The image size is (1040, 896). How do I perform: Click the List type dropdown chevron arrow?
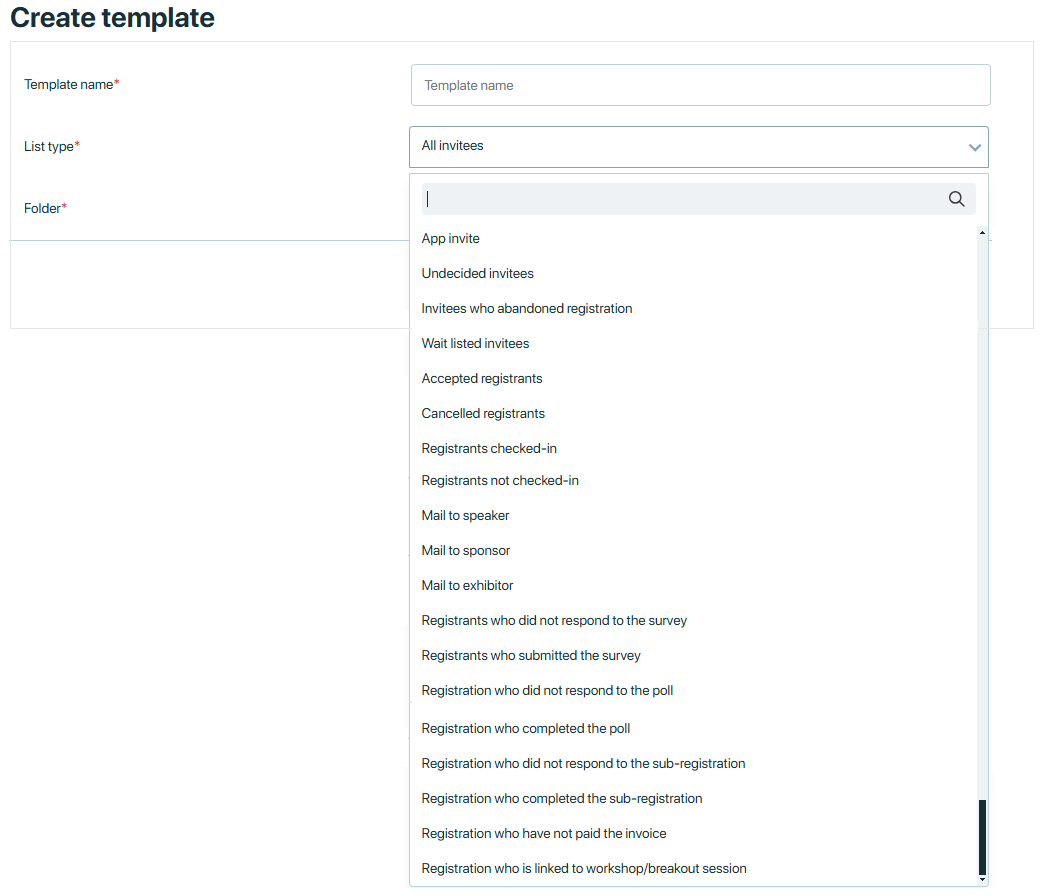[974, 147]
